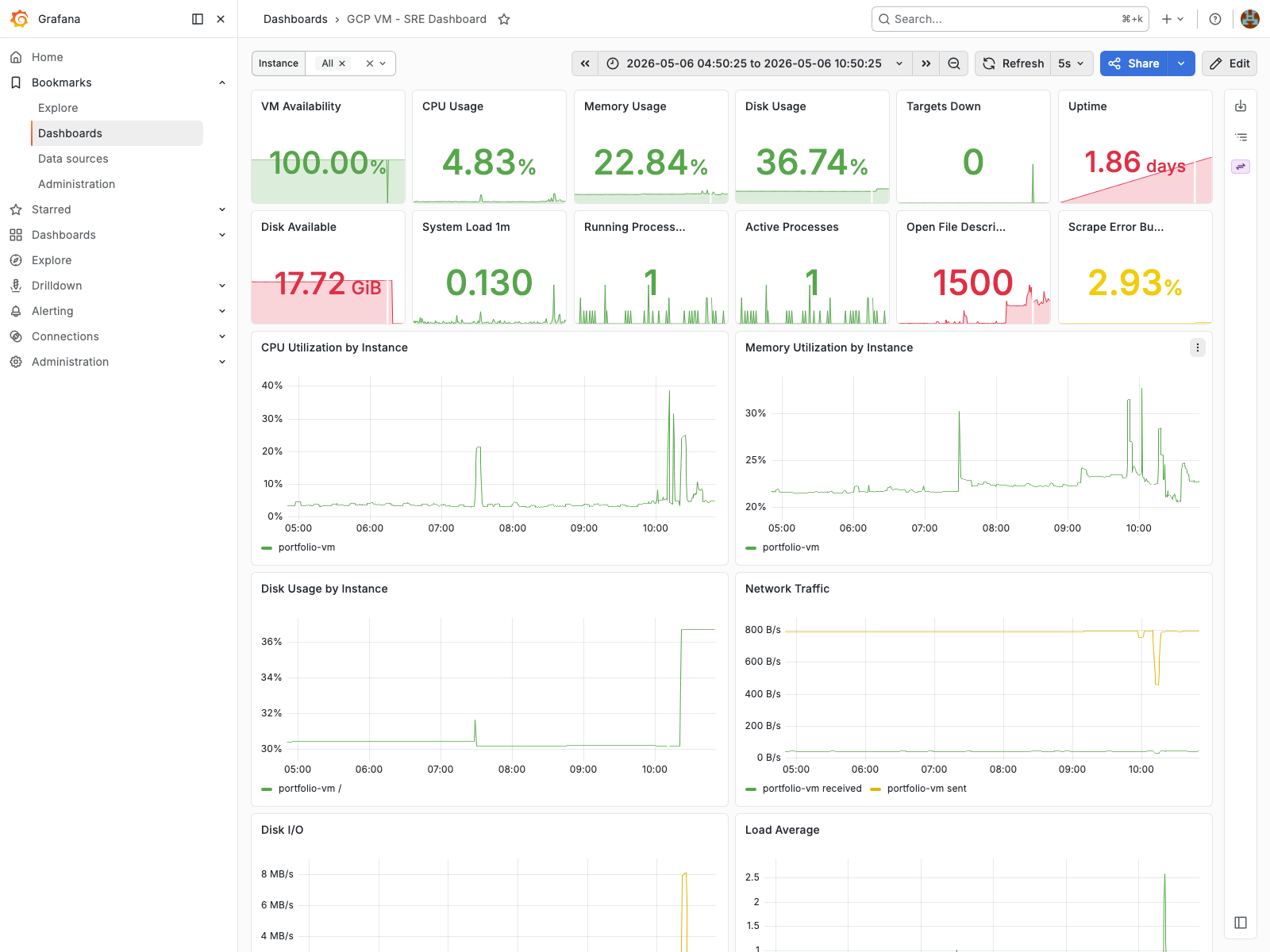Click the Dashboards breadcrumb link

[295, 19]
